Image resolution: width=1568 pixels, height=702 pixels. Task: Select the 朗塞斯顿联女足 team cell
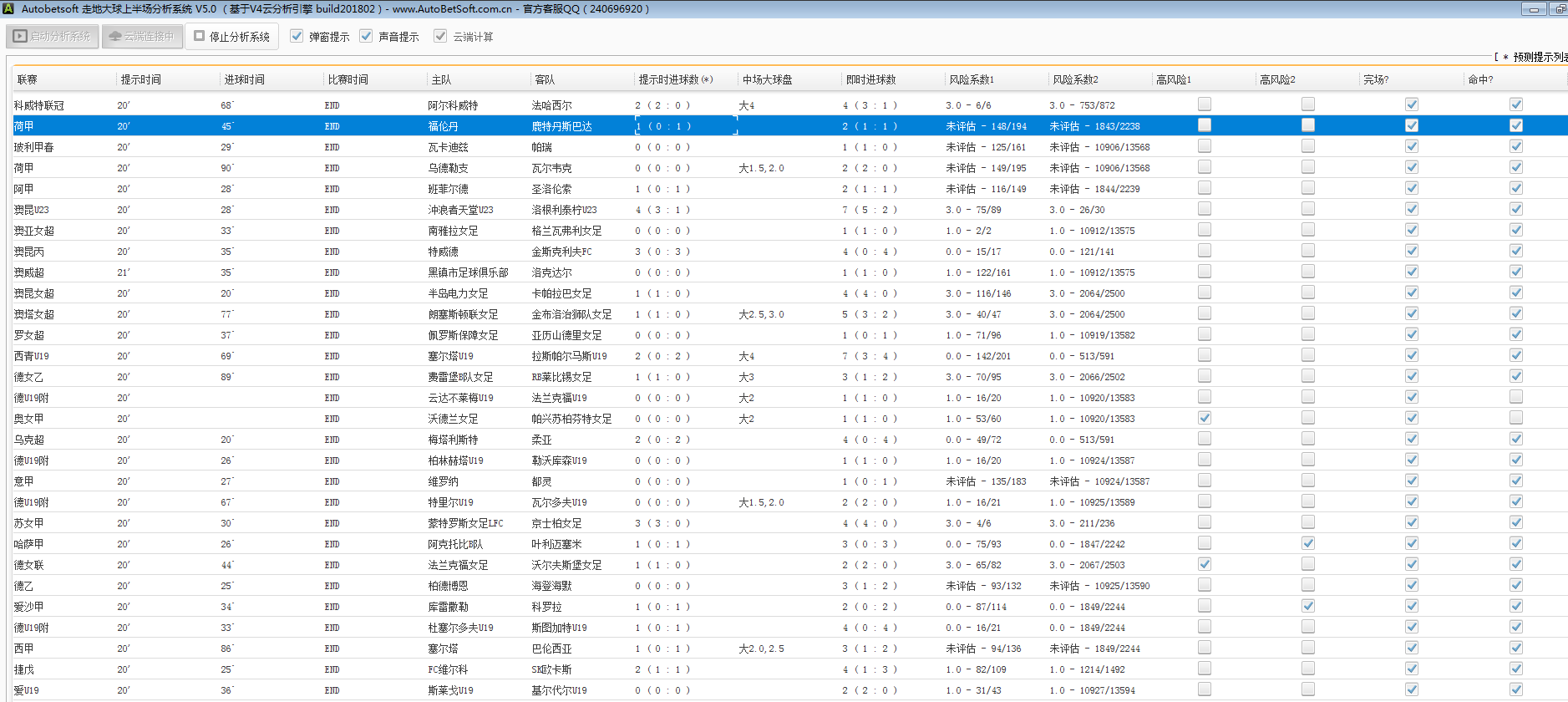tap(463, 314)
